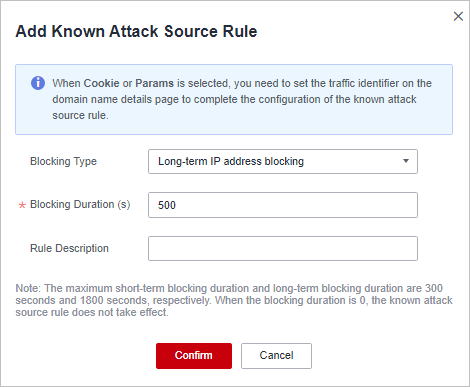Close the Add Known Attack Source Rule dialog
The width and height of the screenshot is (470, 387).
(458, 16)
